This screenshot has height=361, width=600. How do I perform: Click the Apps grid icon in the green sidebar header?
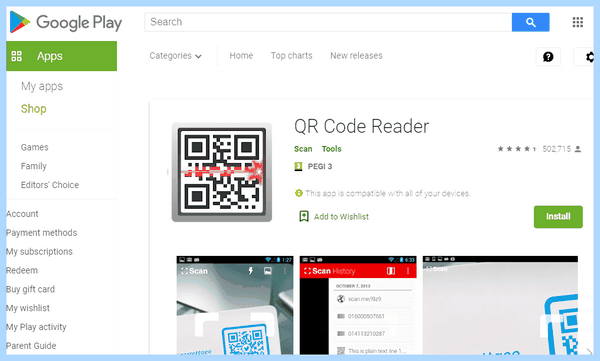16,56
